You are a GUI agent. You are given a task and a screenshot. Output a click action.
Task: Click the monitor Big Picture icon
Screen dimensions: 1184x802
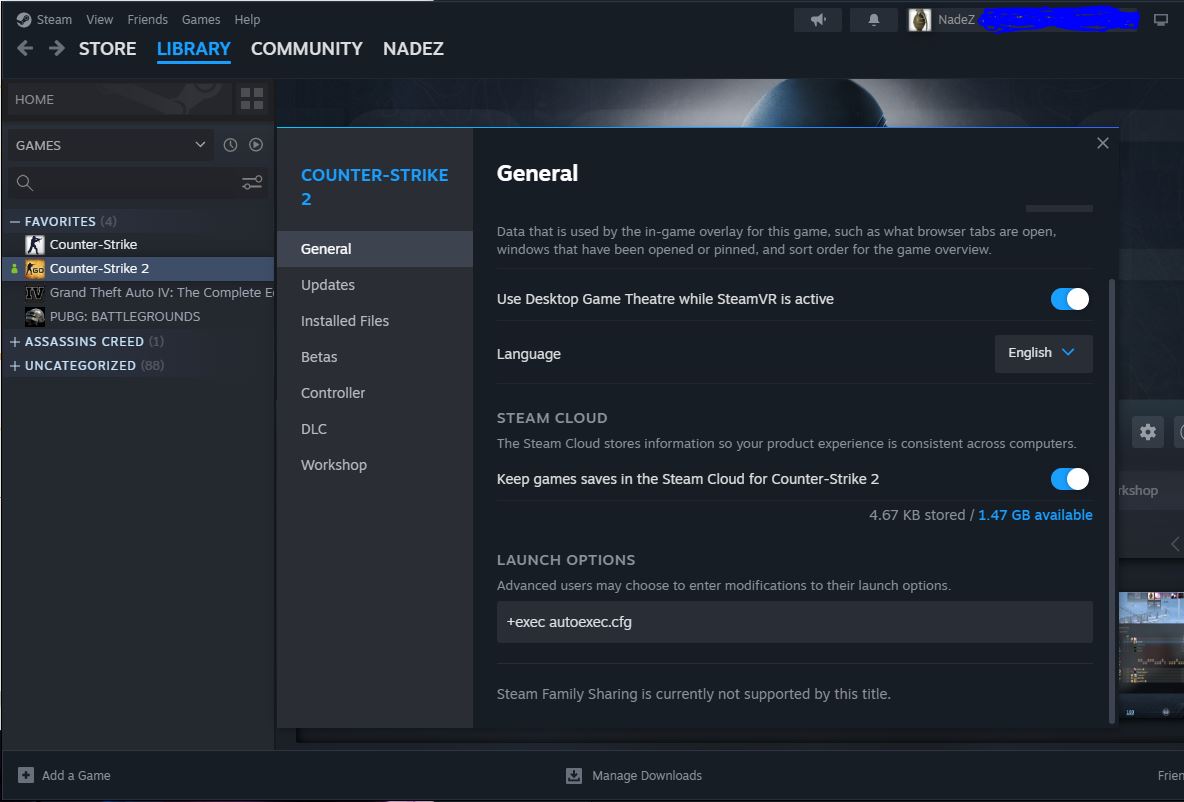pos(1161,20)
